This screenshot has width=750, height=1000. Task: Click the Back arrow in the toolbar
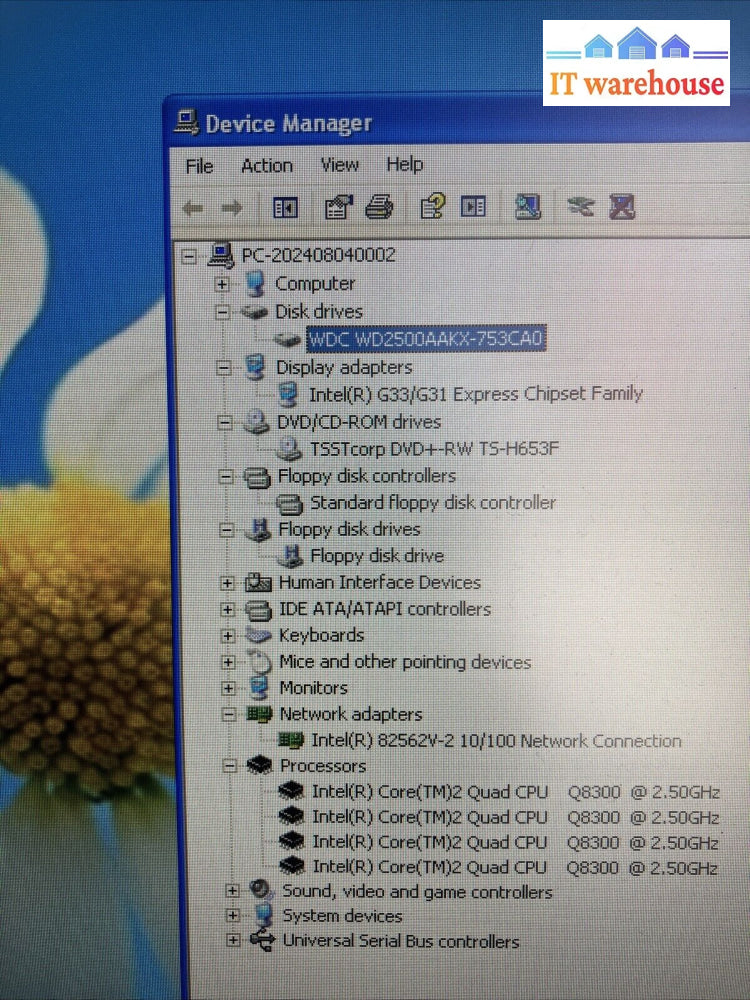[194, 208]
